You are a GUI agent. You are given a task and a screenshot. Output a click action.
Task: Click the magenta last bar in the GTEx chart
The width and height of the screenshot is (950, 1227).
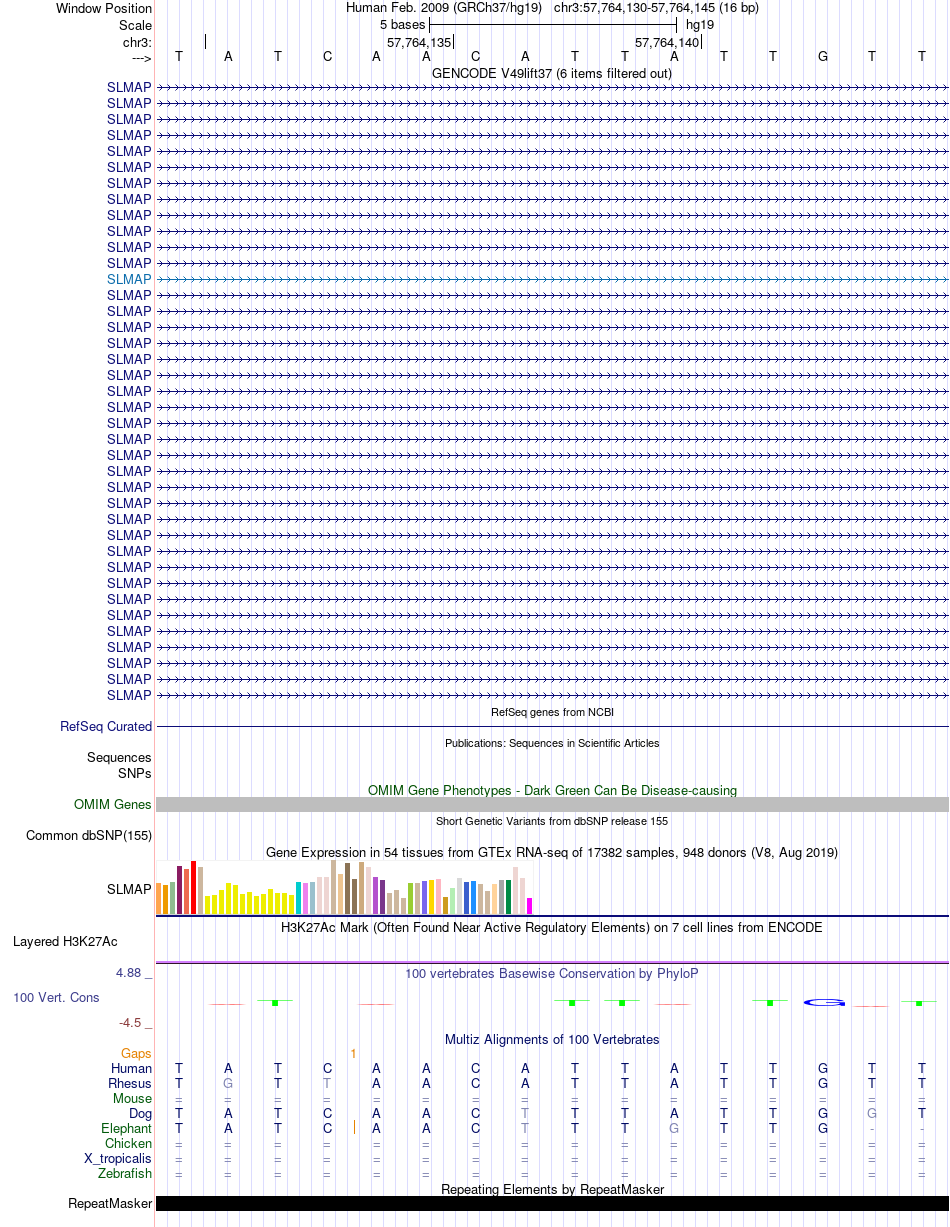click(x=530, y=906)
